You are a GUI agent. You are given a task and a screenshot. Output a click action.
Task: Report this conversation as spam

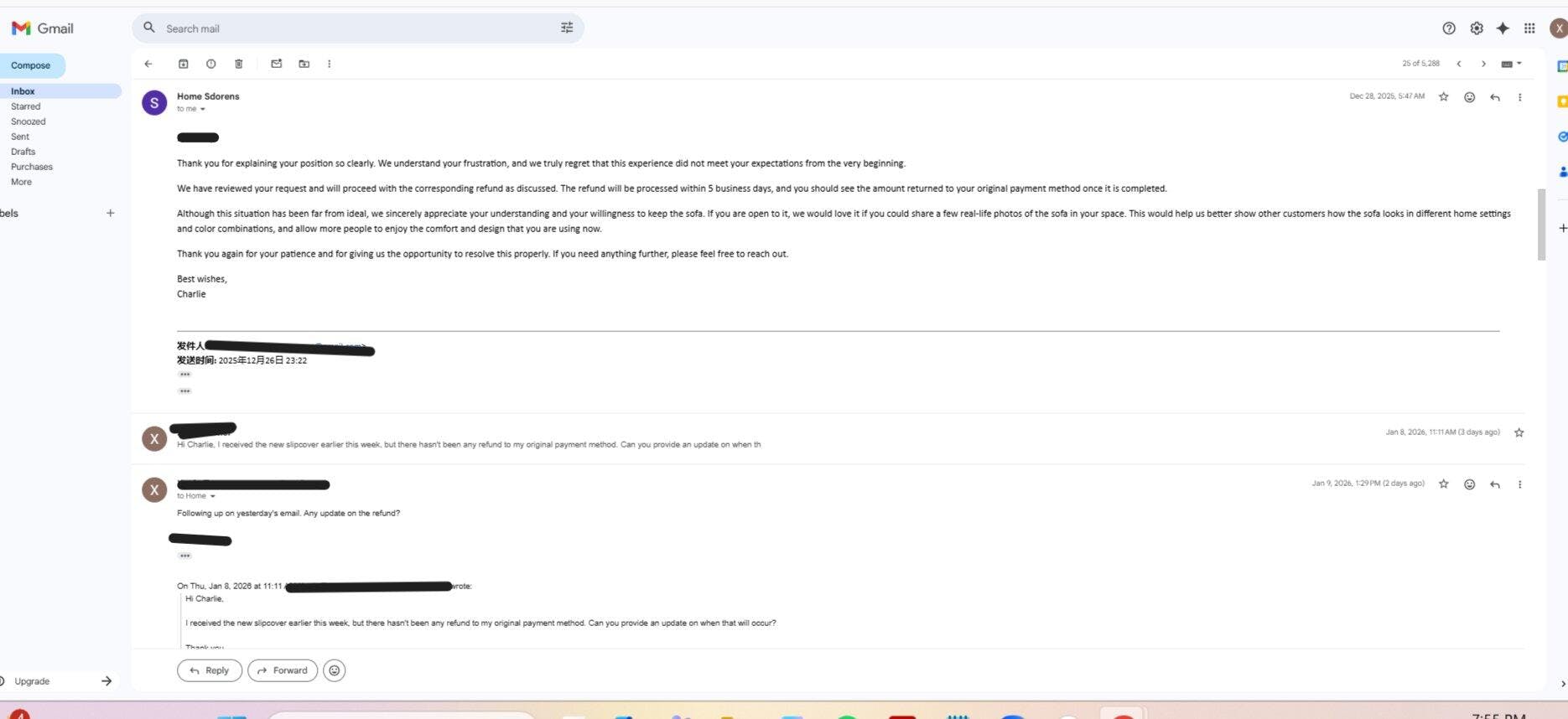click(x=211, y=64)
